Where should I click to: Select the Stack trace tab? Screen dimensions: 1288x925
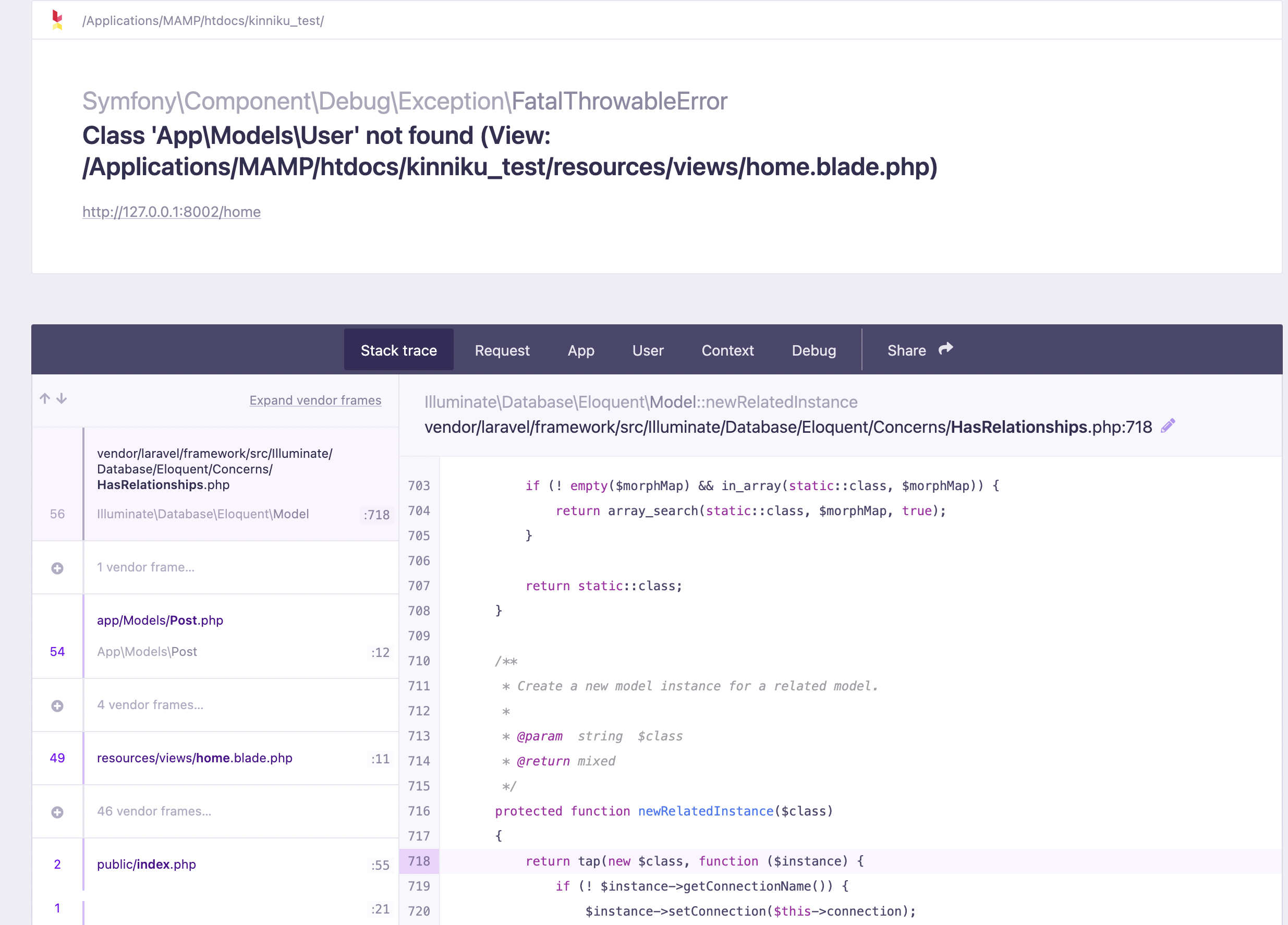point(399,350)
